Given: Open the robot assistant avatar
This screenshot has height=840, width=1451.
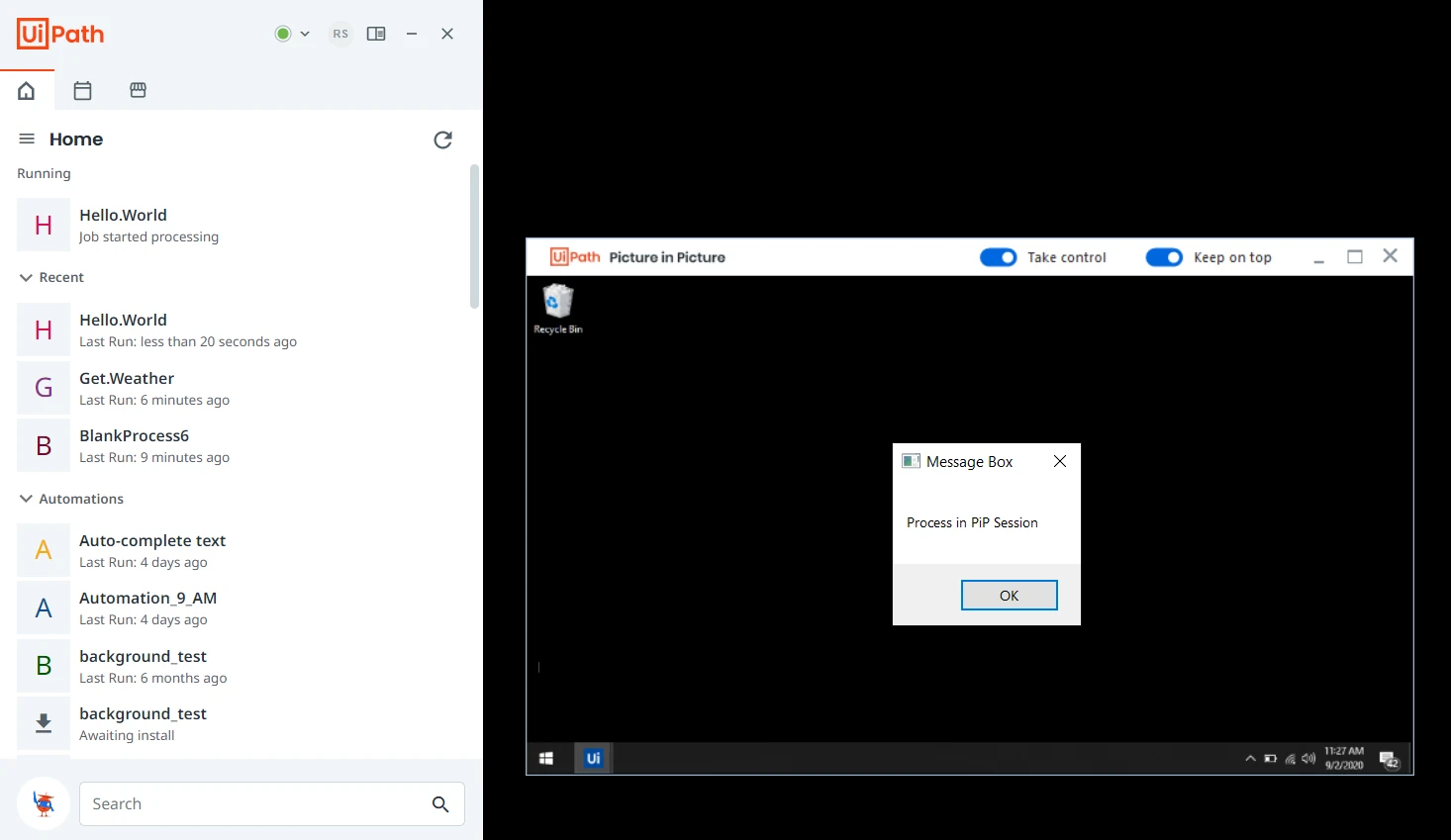Looking at the screenshot, I should tap(44, 803).
